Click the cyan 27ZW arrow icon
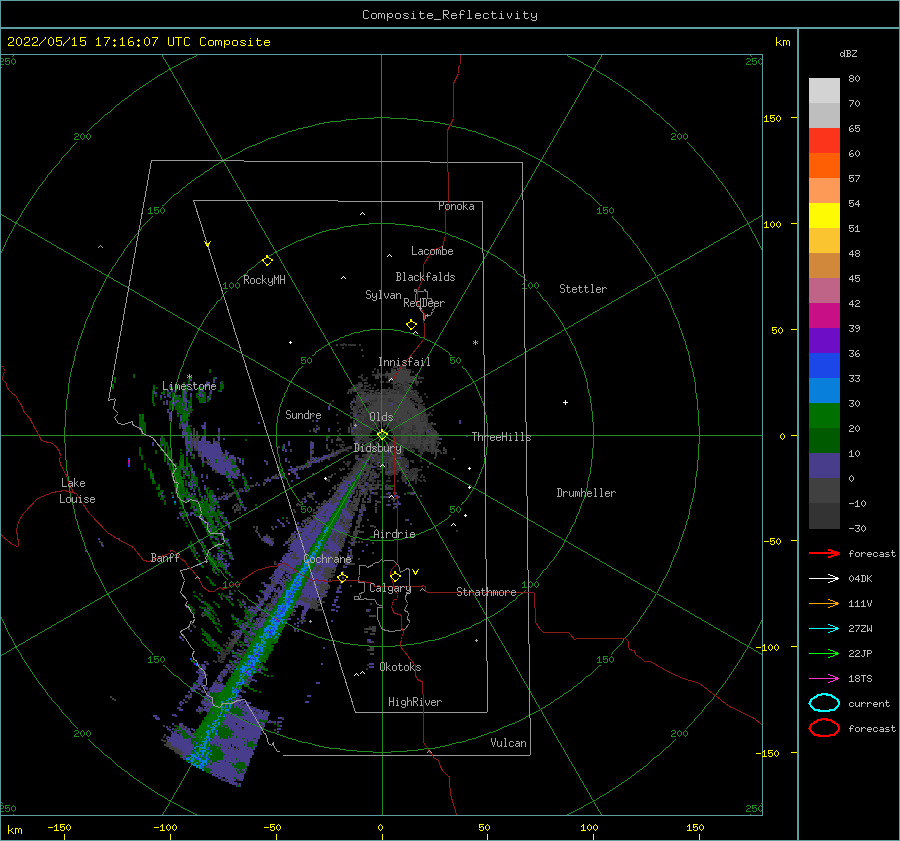 [x=824, y=629]
